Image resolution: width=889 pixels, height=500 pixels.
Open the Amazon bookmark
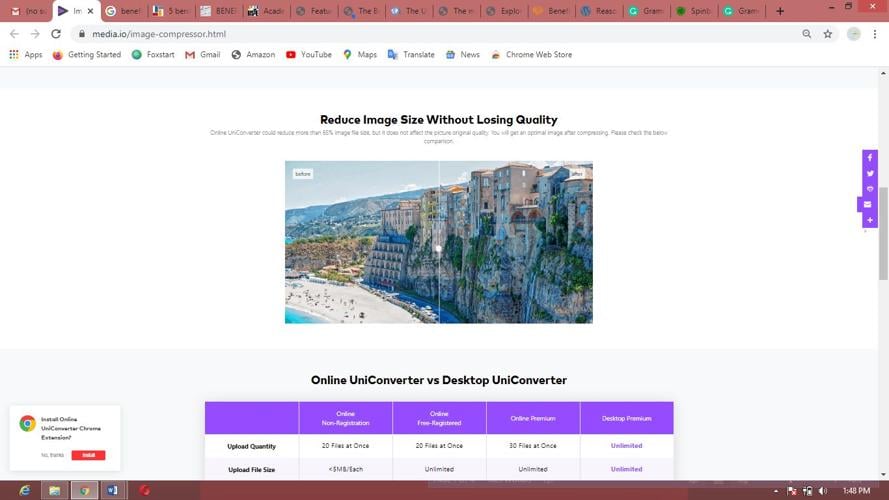[253, 54]
